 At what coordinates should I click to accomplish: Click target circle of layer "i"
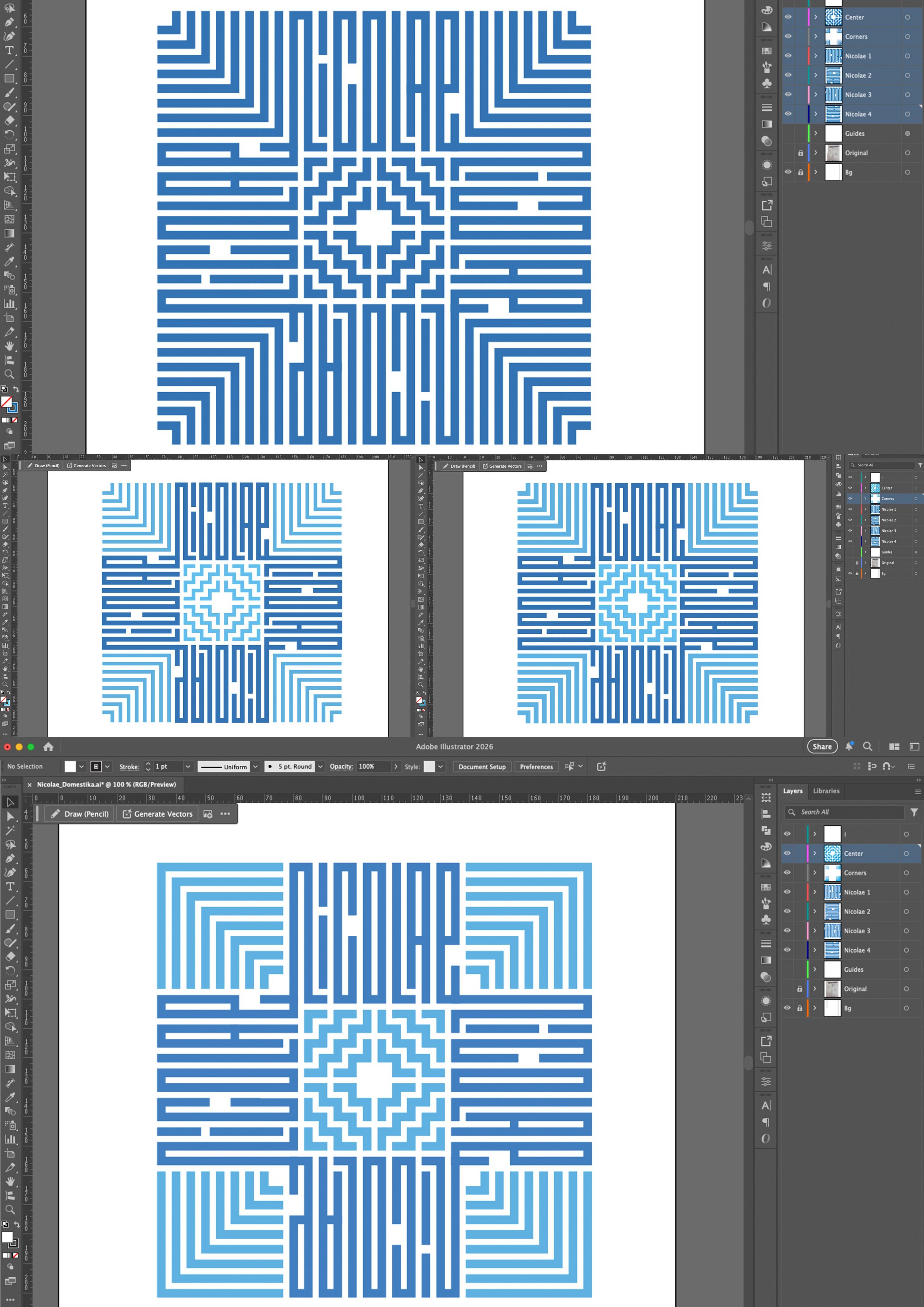(x=906, y=834)
